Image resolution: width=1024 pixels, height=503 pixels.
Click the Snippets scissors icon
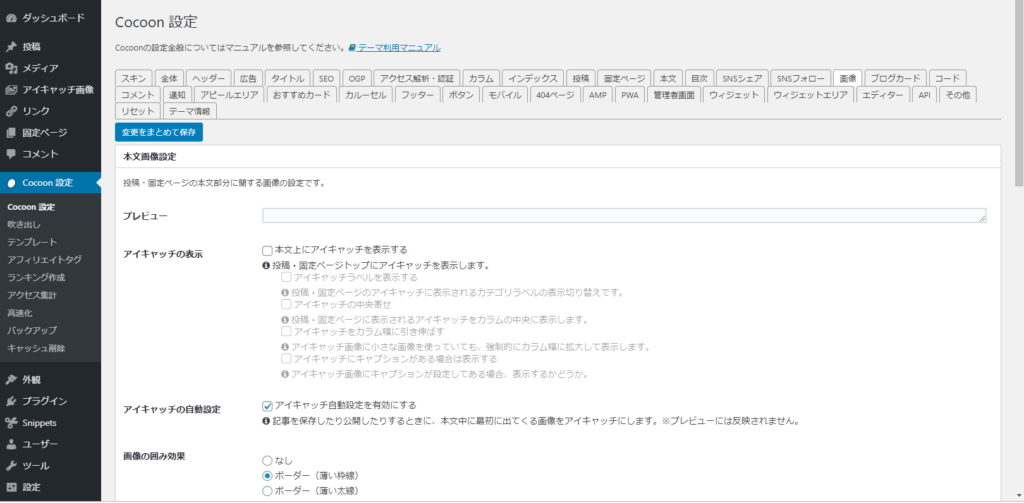point(11,423)
